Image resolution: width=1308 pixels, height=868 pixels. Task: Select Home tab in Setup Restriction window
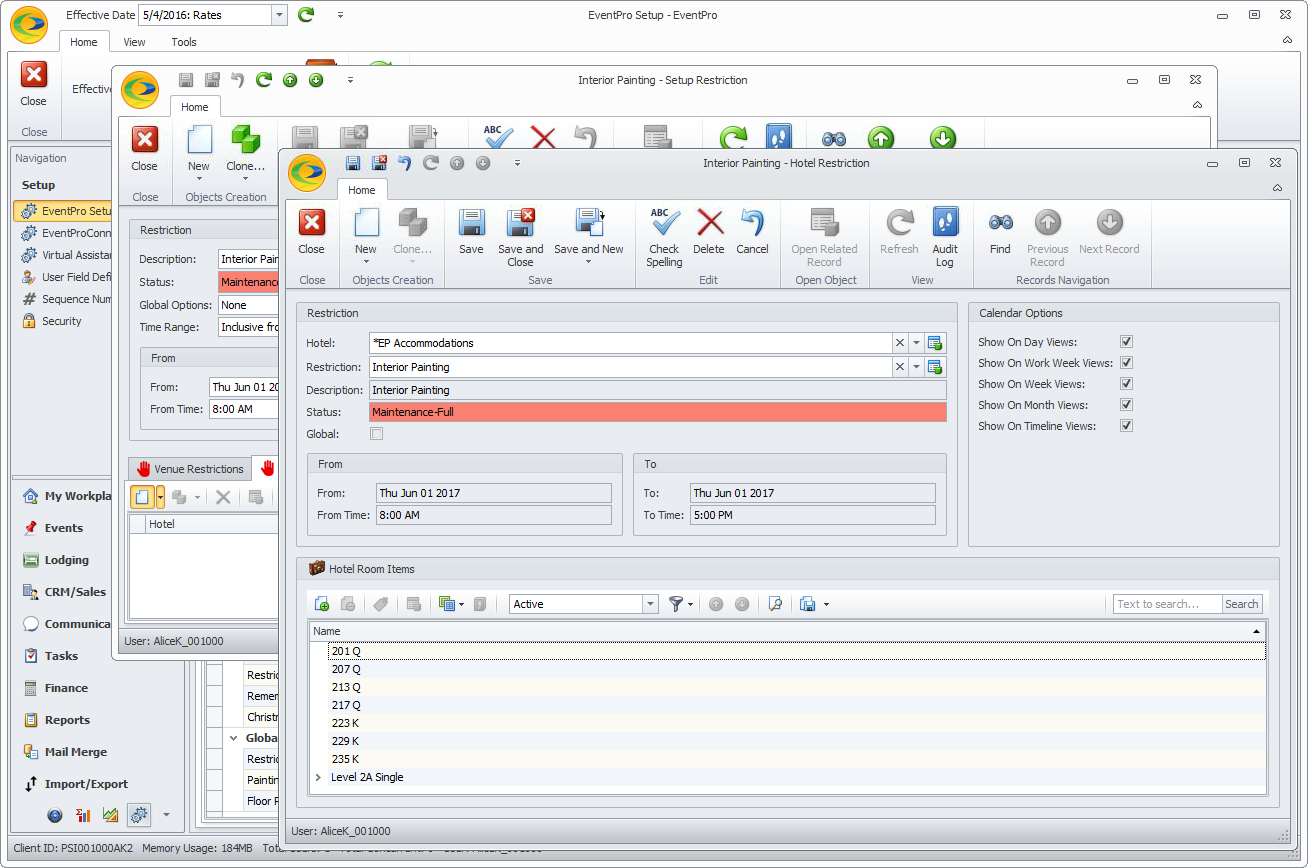coord(195,107)
